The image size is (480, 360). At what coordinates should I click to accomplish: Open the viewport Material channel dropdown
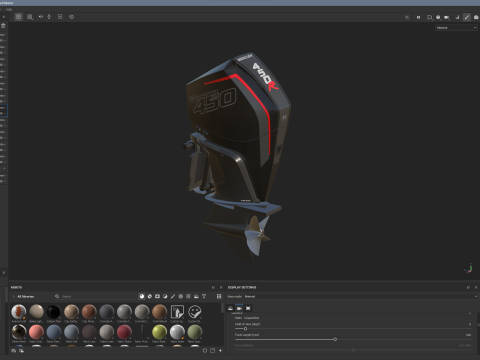pos(456,28)
